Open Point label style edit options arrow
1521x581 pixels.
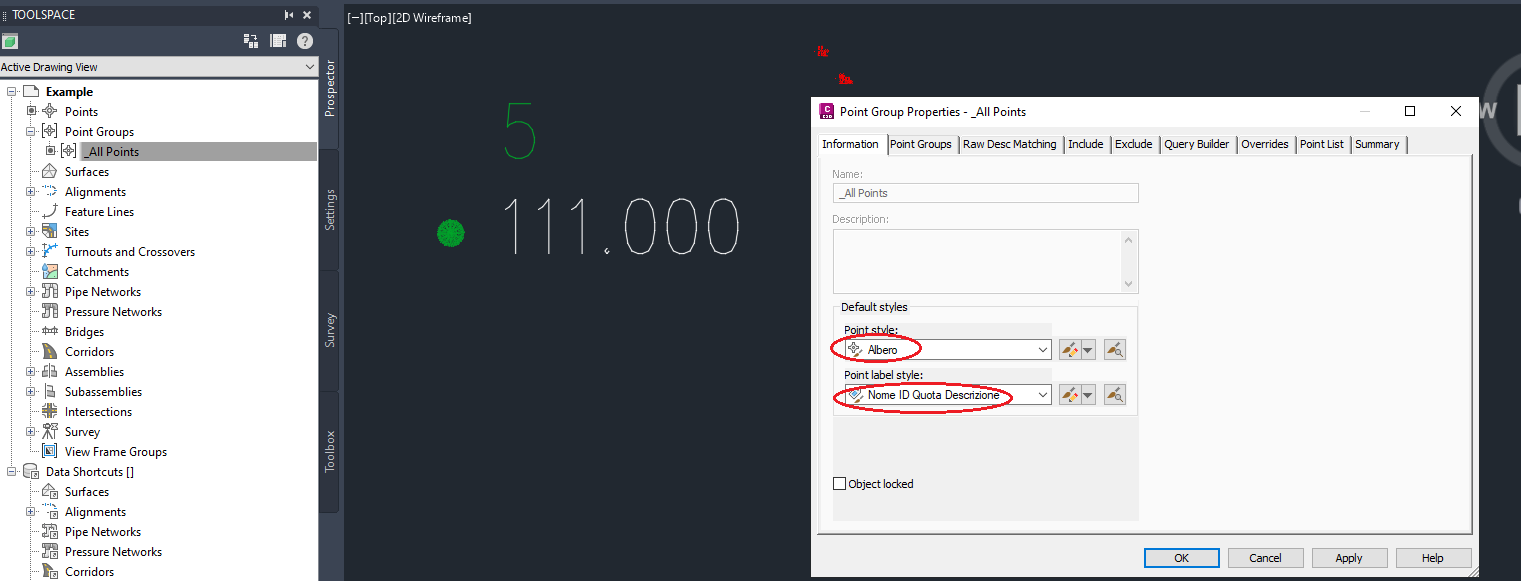click(x=1088, y=395)
